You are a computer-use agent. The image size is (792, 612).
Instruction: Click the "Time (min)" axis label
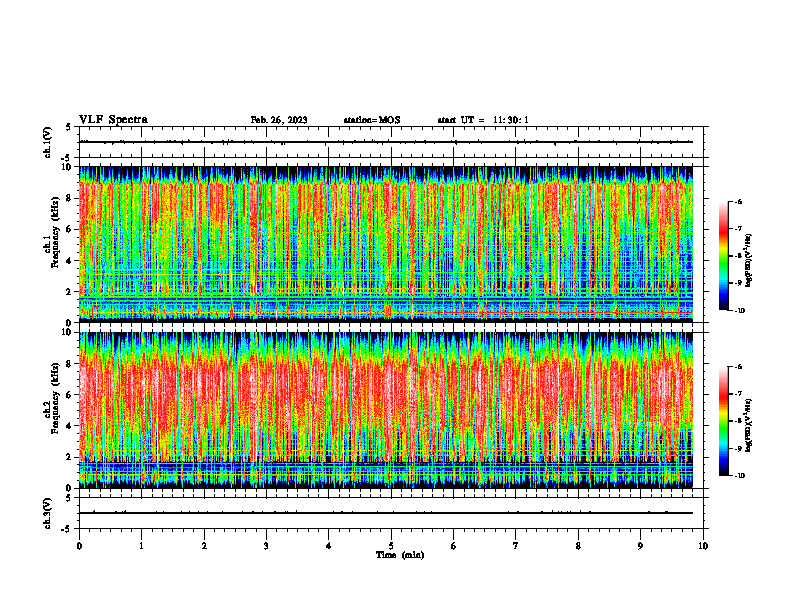click(400, 555)
